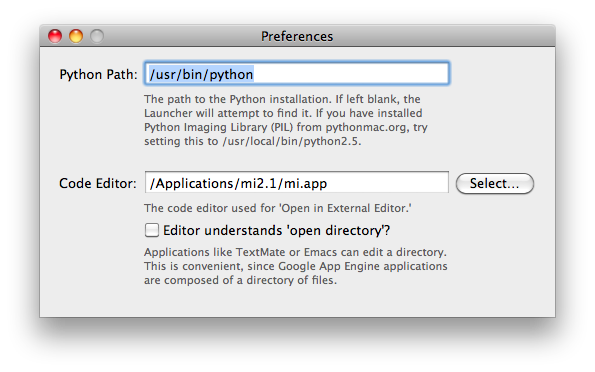Image resolution: width=595 pixels, height=372 pixels.
Task: Click the "Editor understands 'open directory'?" label text
Action: point(276,230)
